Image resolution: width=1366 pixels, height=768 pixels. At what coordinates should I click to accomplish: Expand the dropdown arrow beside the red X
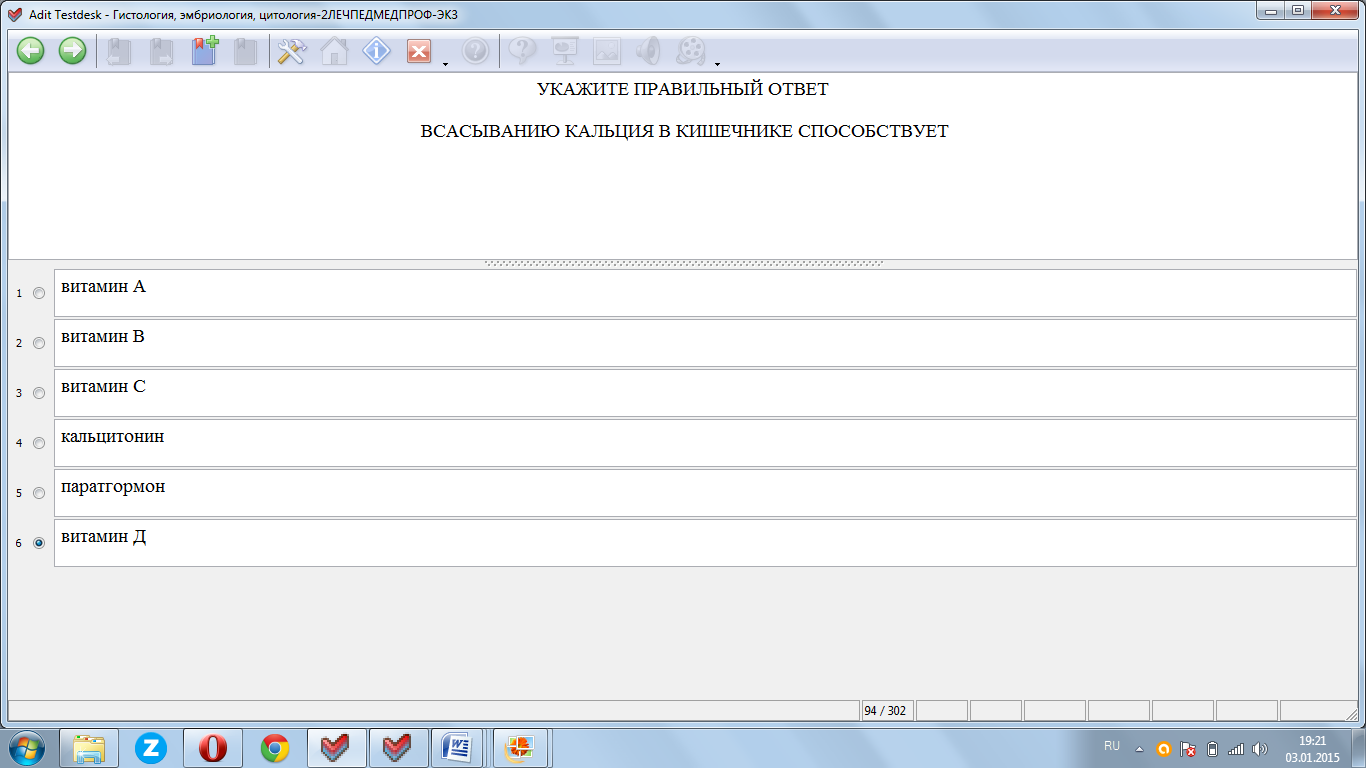[x=444, y=64]
